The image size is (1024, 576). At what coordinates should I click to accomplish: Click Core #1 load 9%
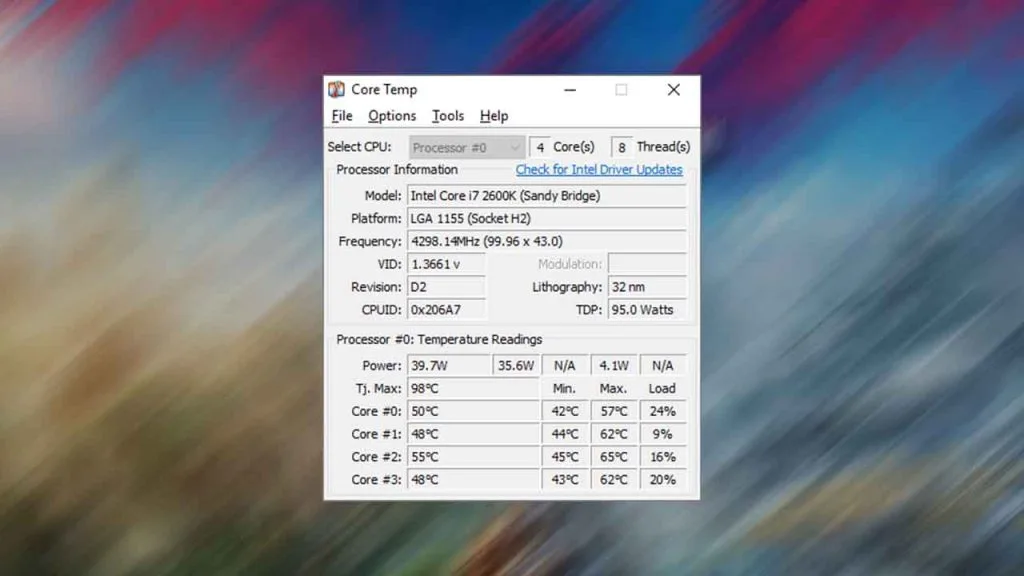click(x=663, y=434)
